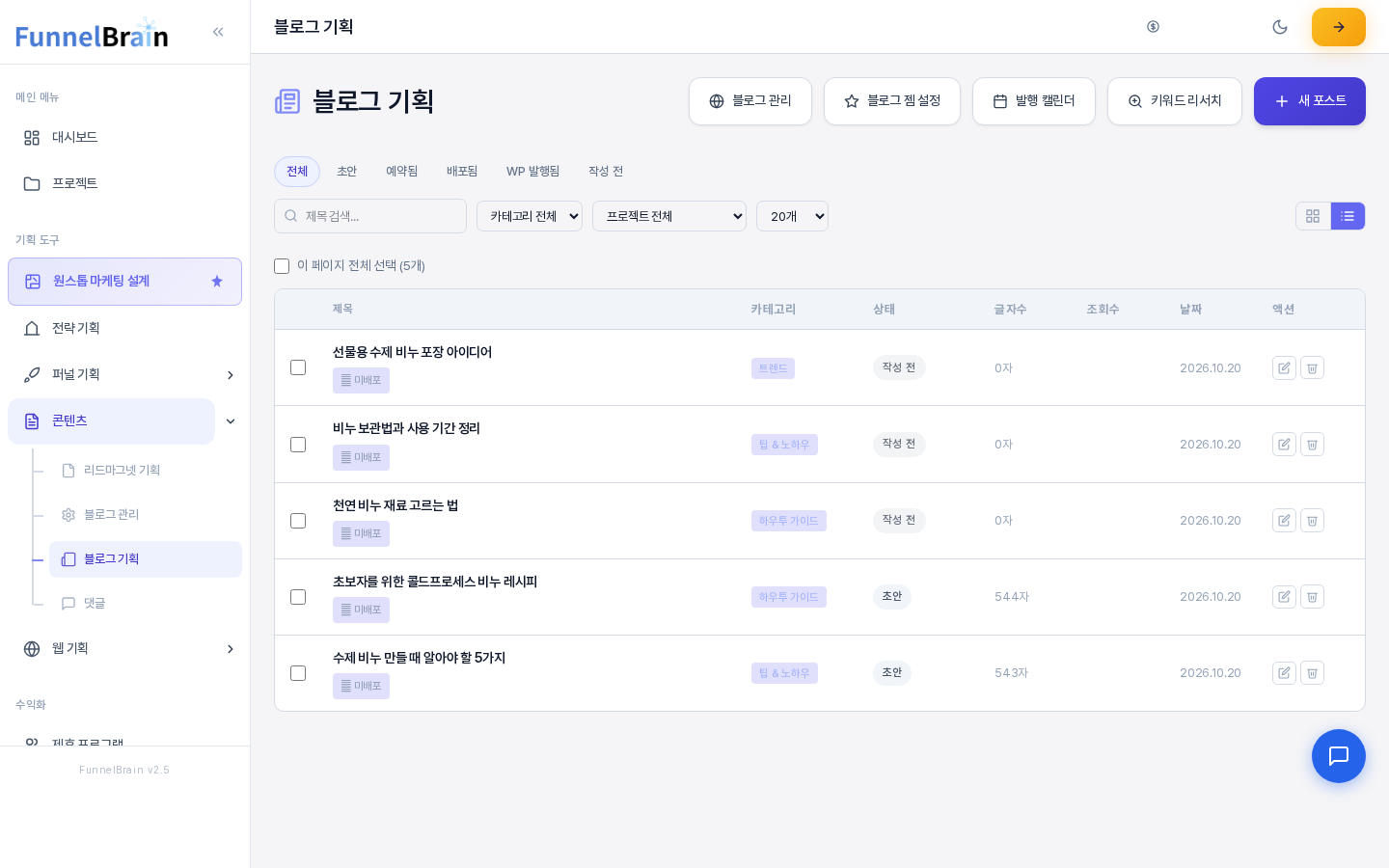Viewport: 1389px width, 868px height.
Task: Open 블로그 젬 설정
Action: [x=892, y=101]
